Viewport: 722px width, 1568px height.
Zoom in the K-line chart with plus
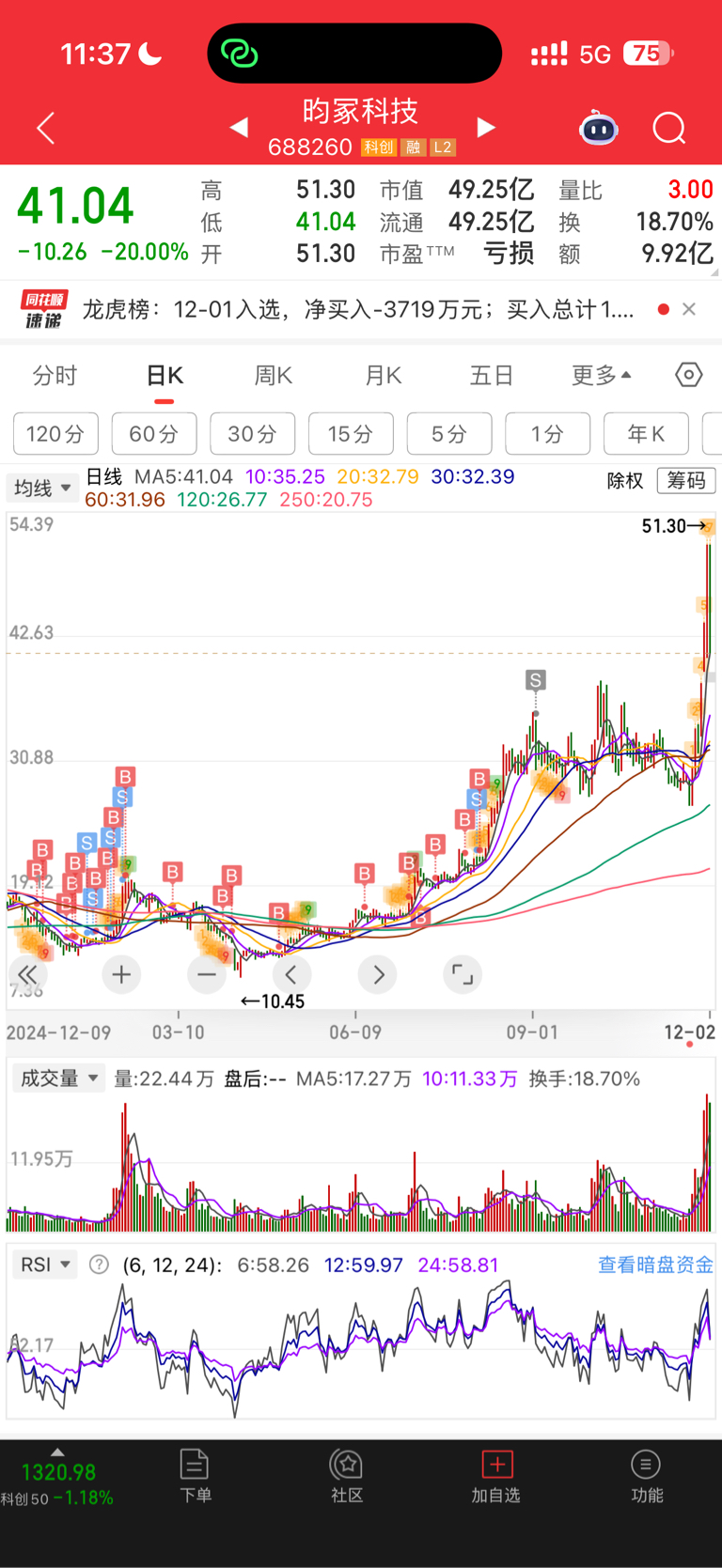[121, 974]
